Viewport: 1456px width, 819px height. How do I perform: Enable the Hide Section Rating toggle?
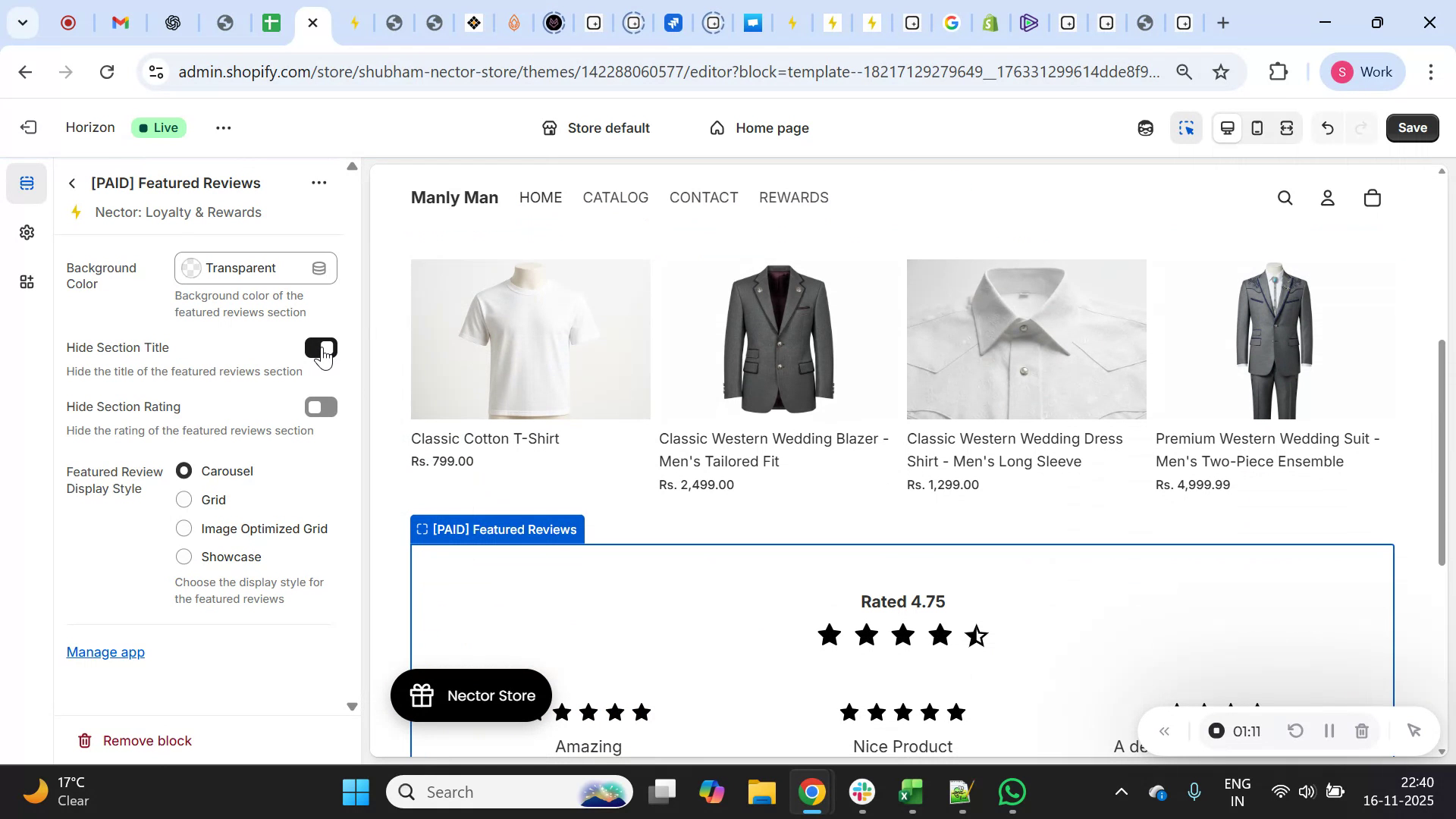click(321, 406)
